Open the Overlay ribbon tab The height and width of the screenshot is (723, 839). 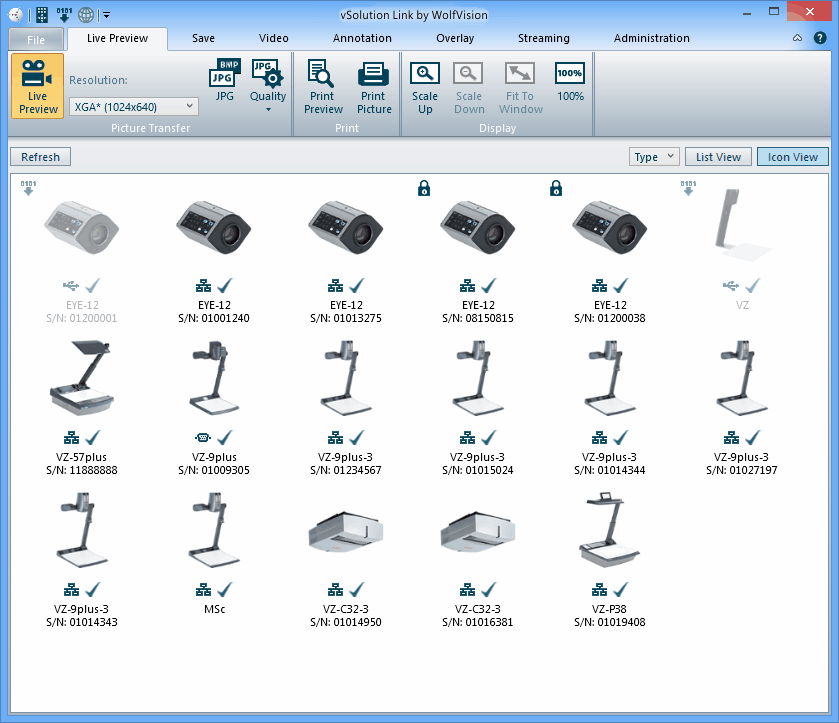455,38
